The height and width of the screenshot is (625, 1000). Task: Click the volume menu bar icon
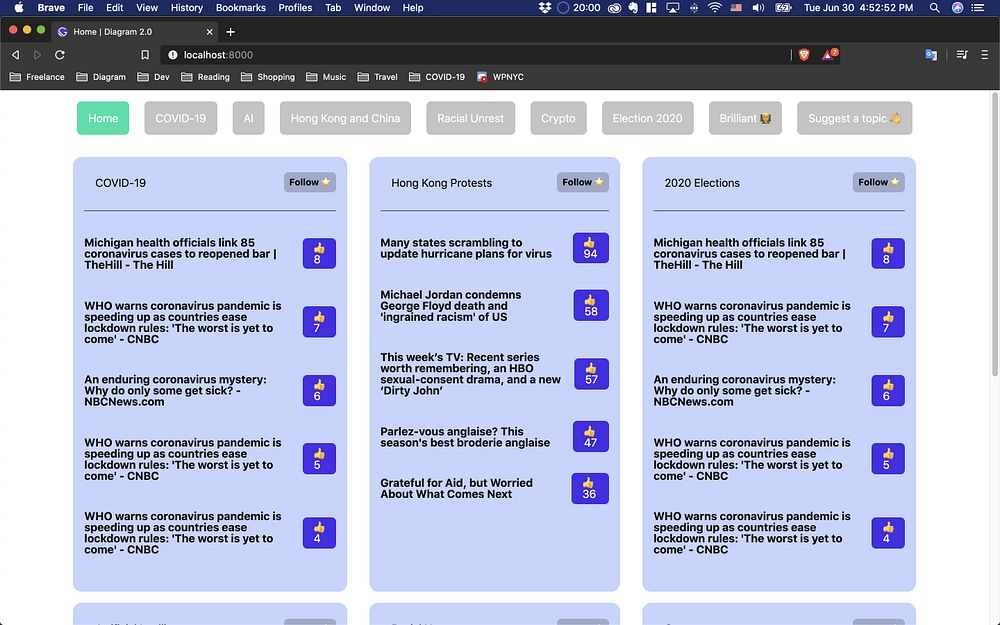758,8
